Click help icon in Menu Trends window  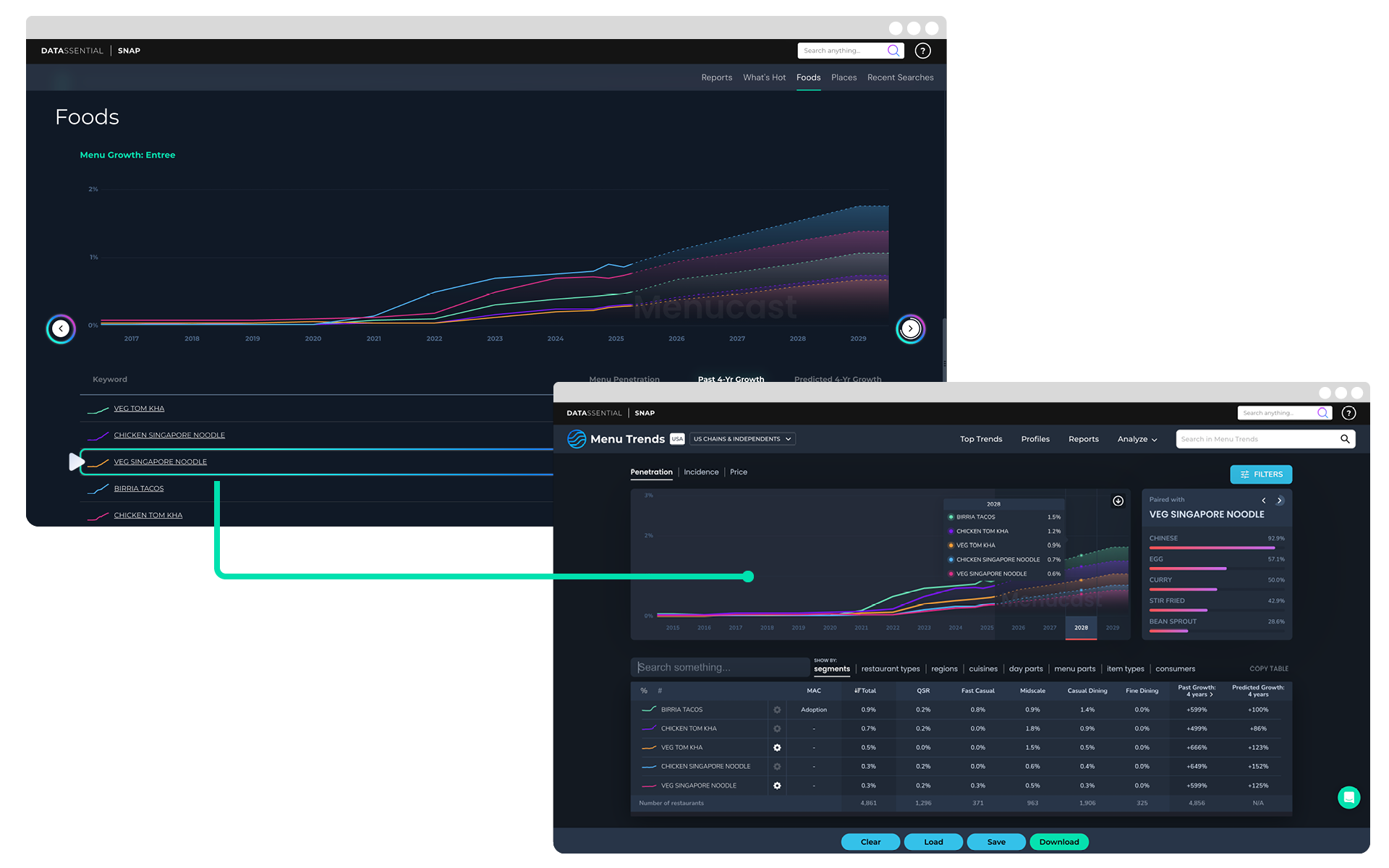tap(1348, 413)
